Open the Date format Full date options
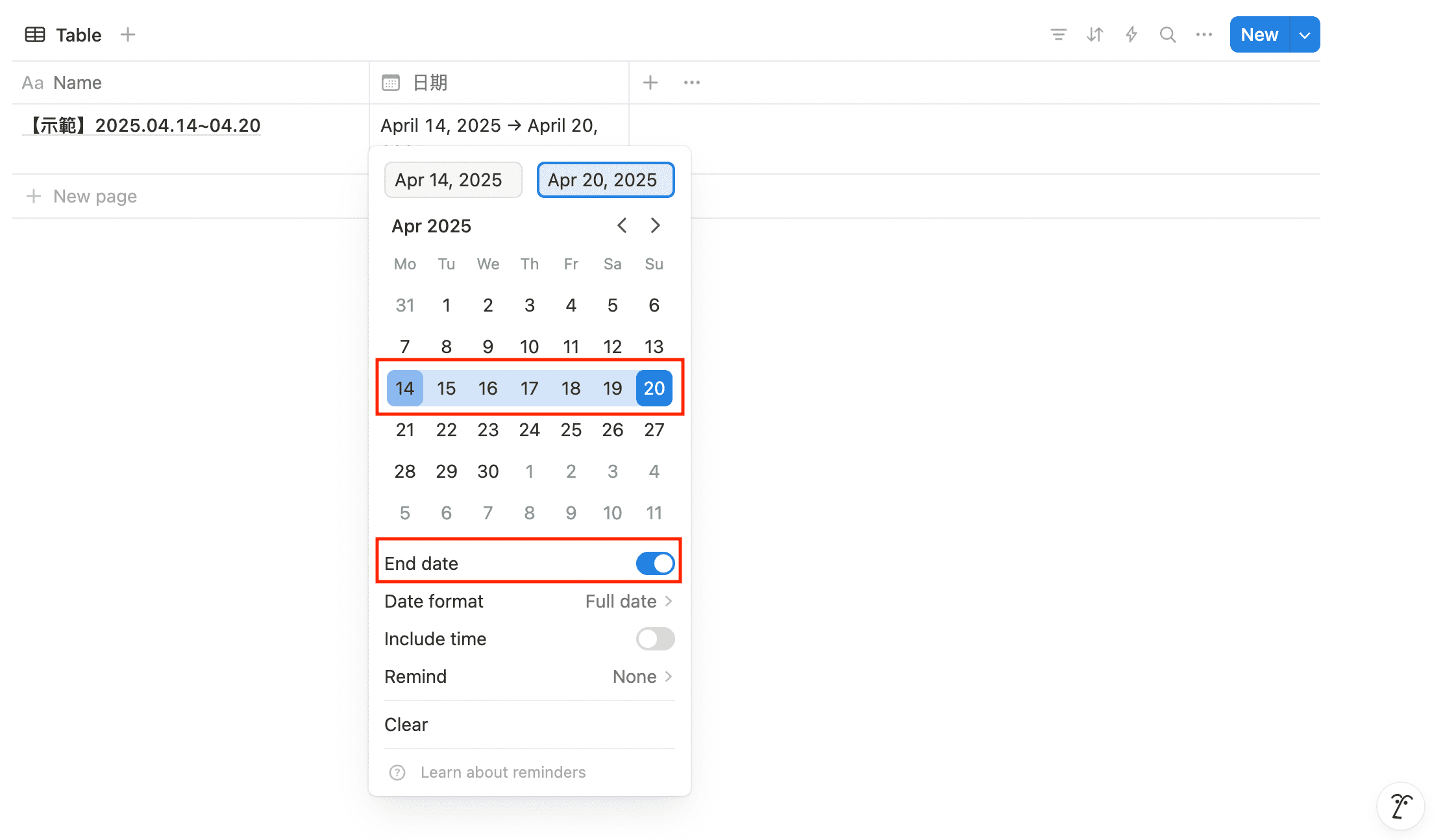 coord(628,601)
